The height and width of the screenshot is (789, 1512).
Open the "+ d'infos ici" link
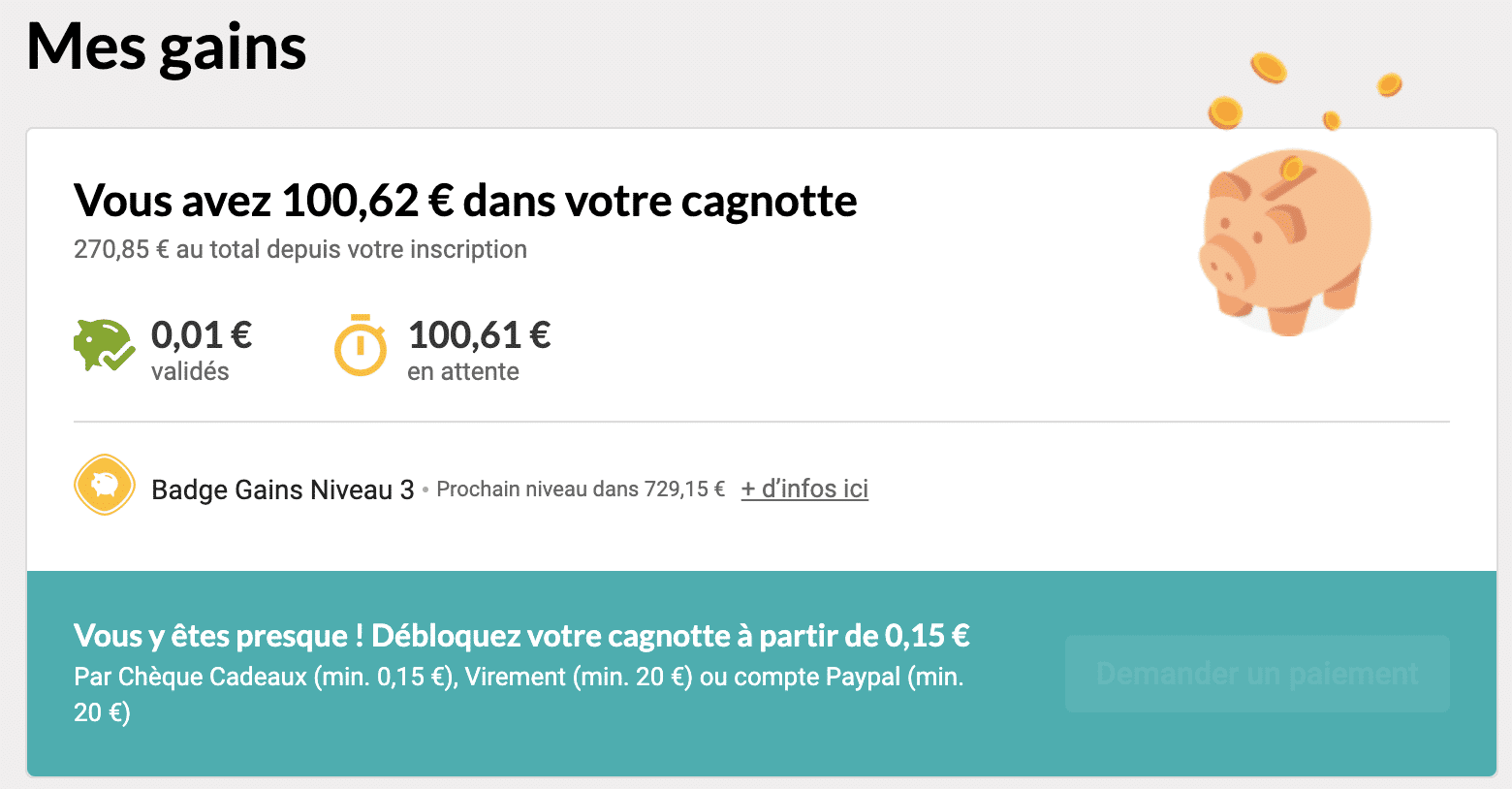point(804,489)
